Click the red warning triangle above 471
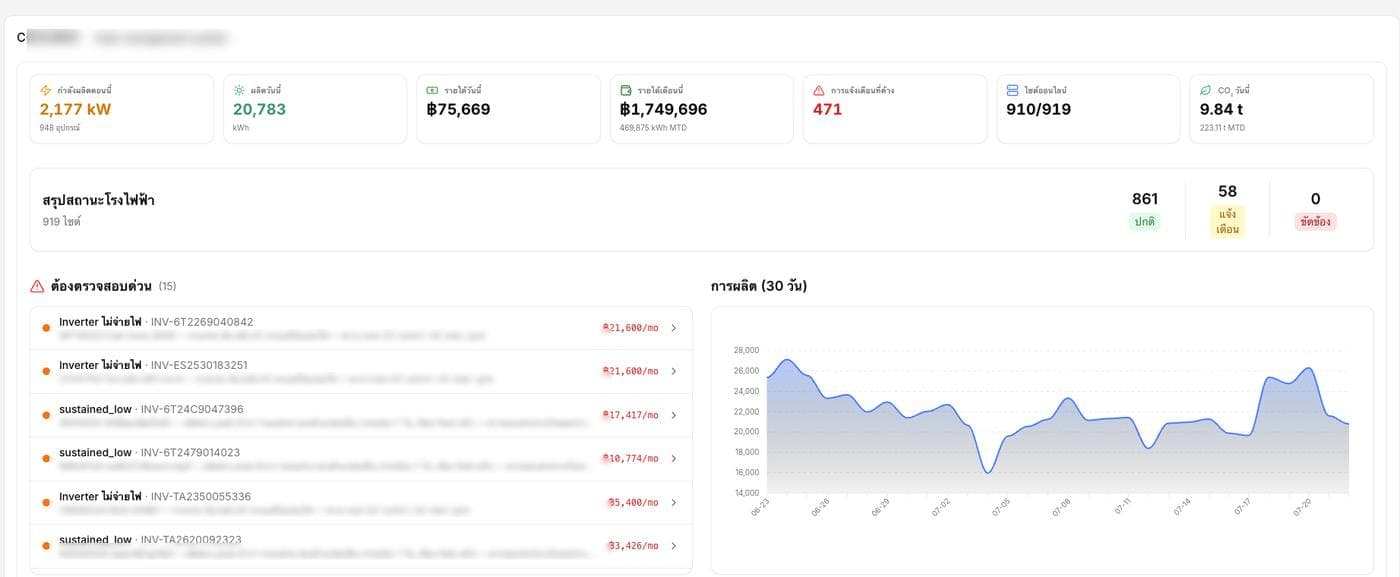Viewport: 1400px width, 577px height. pyautogui.click(x=819, y=90)
